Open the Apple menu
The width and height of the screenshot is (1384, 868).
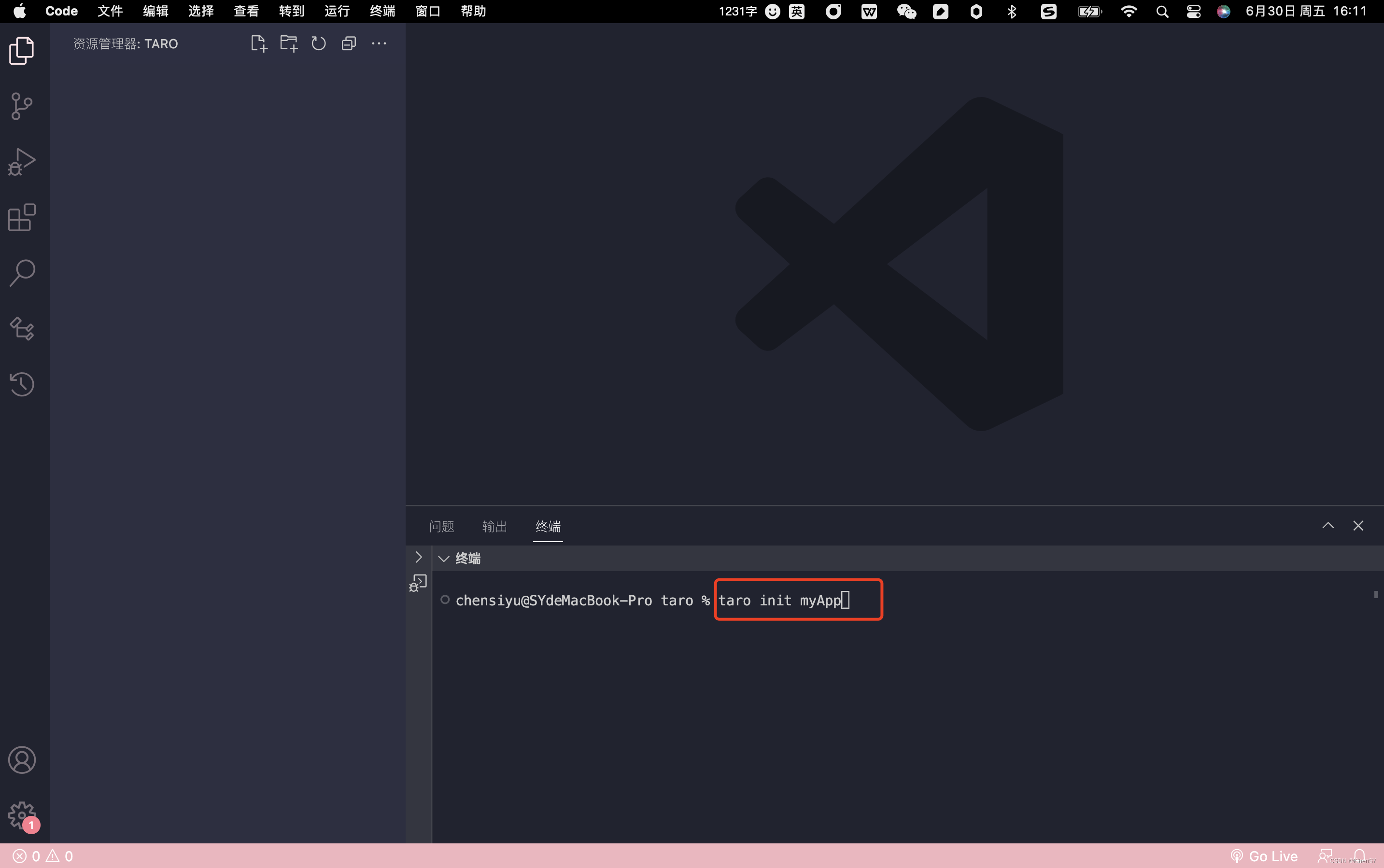pos(20,12)
